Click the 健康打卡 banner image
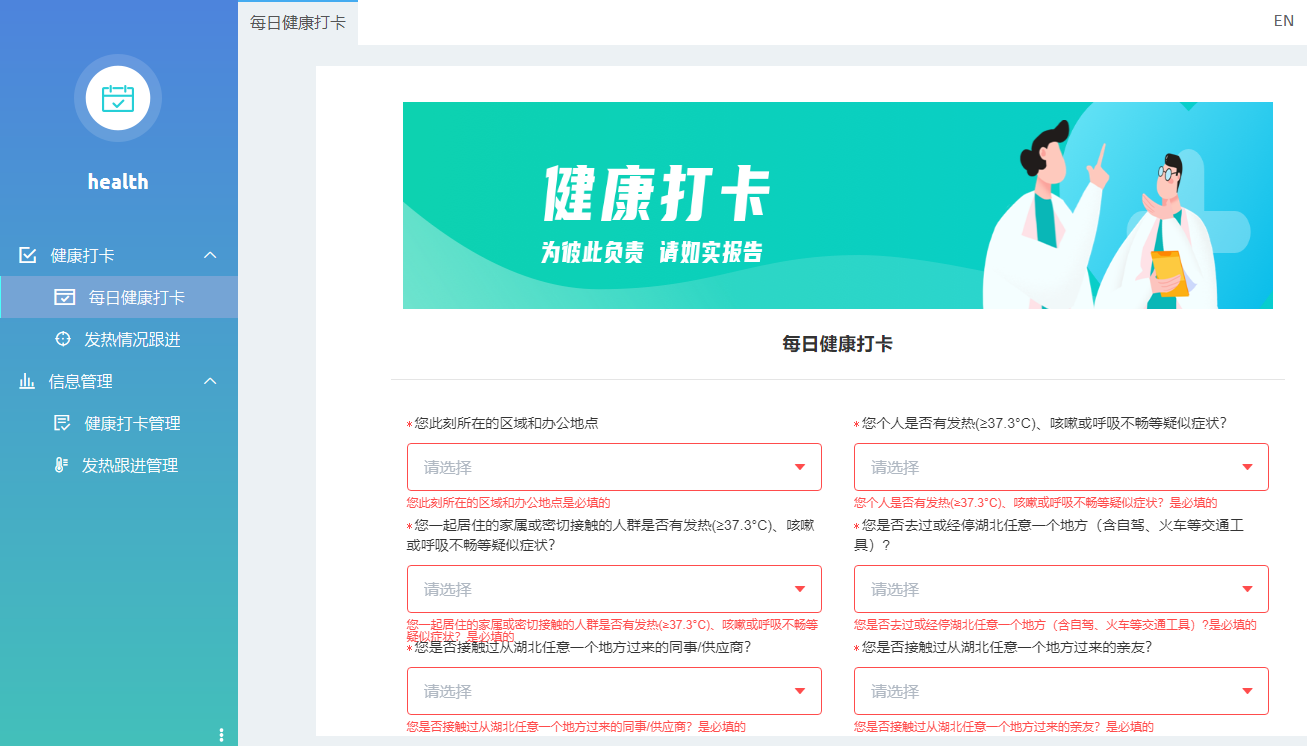The height and width of the screenshot is (746, 1307). (x=838, y=205)
